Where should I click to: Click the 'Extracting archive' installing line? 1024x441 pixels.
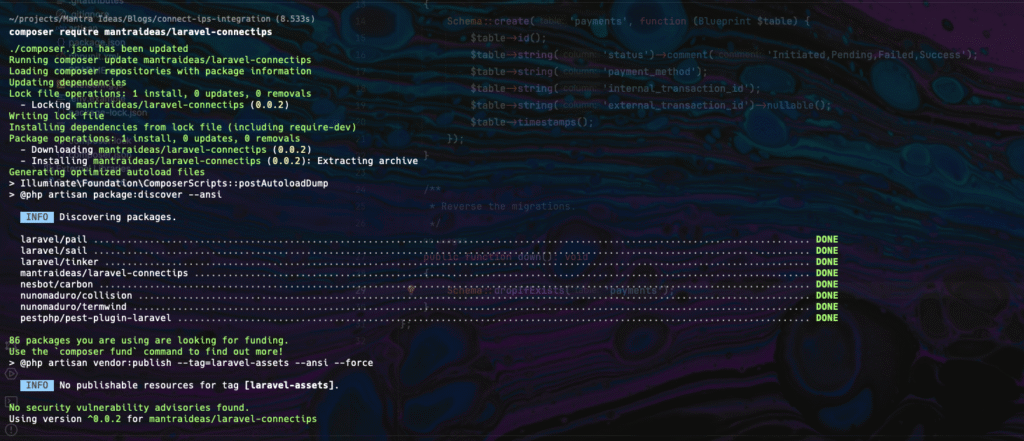(x=219, y=161)
